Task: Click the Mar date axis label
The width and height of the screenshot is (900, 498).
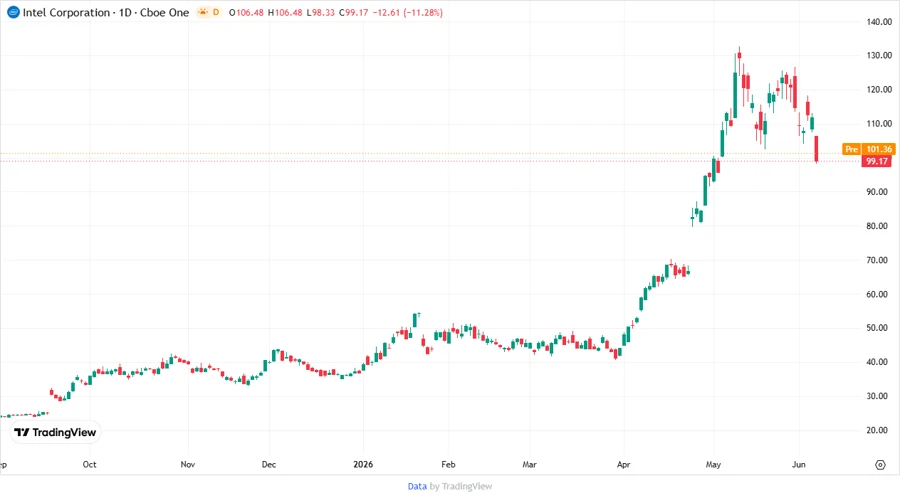Action: tap(529, 464)
